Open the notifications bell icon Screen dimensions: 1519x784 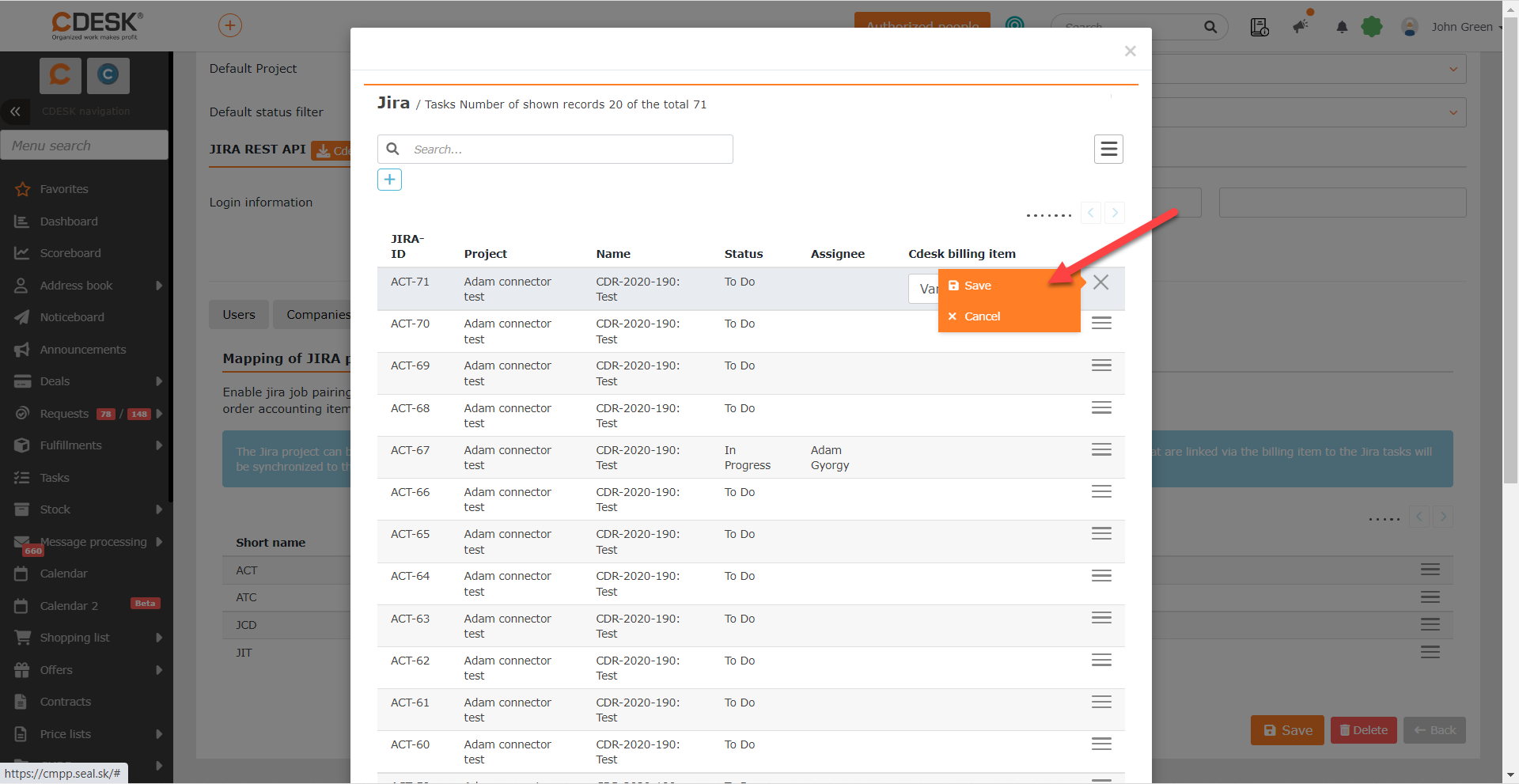[x=1342, y=27]
